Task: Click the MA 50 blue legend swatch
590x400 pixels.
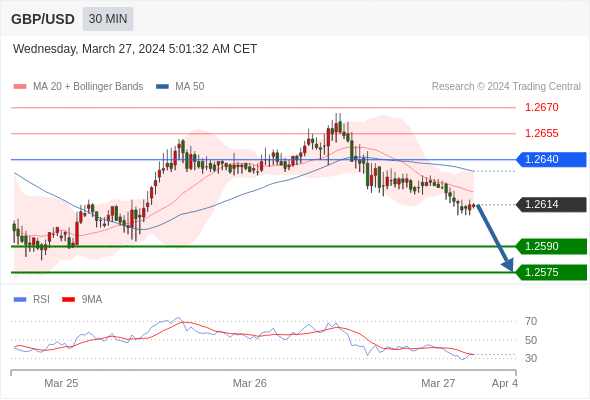Action: pos(162,87)
